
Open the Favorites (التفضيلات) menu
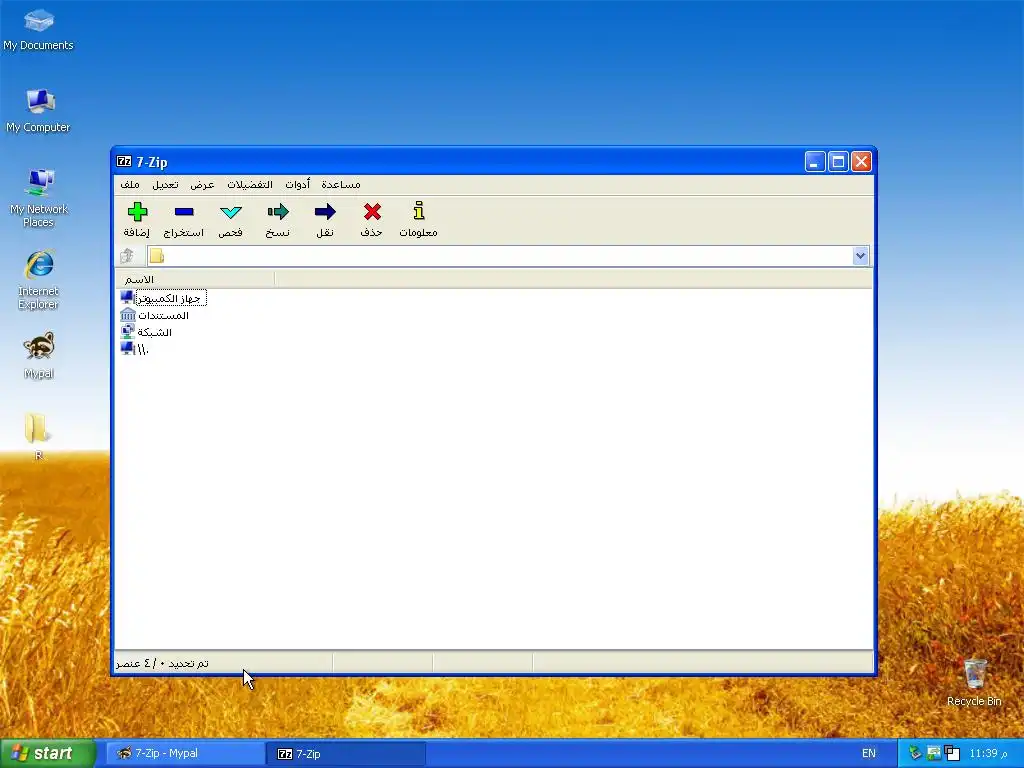tap(250, 185)
